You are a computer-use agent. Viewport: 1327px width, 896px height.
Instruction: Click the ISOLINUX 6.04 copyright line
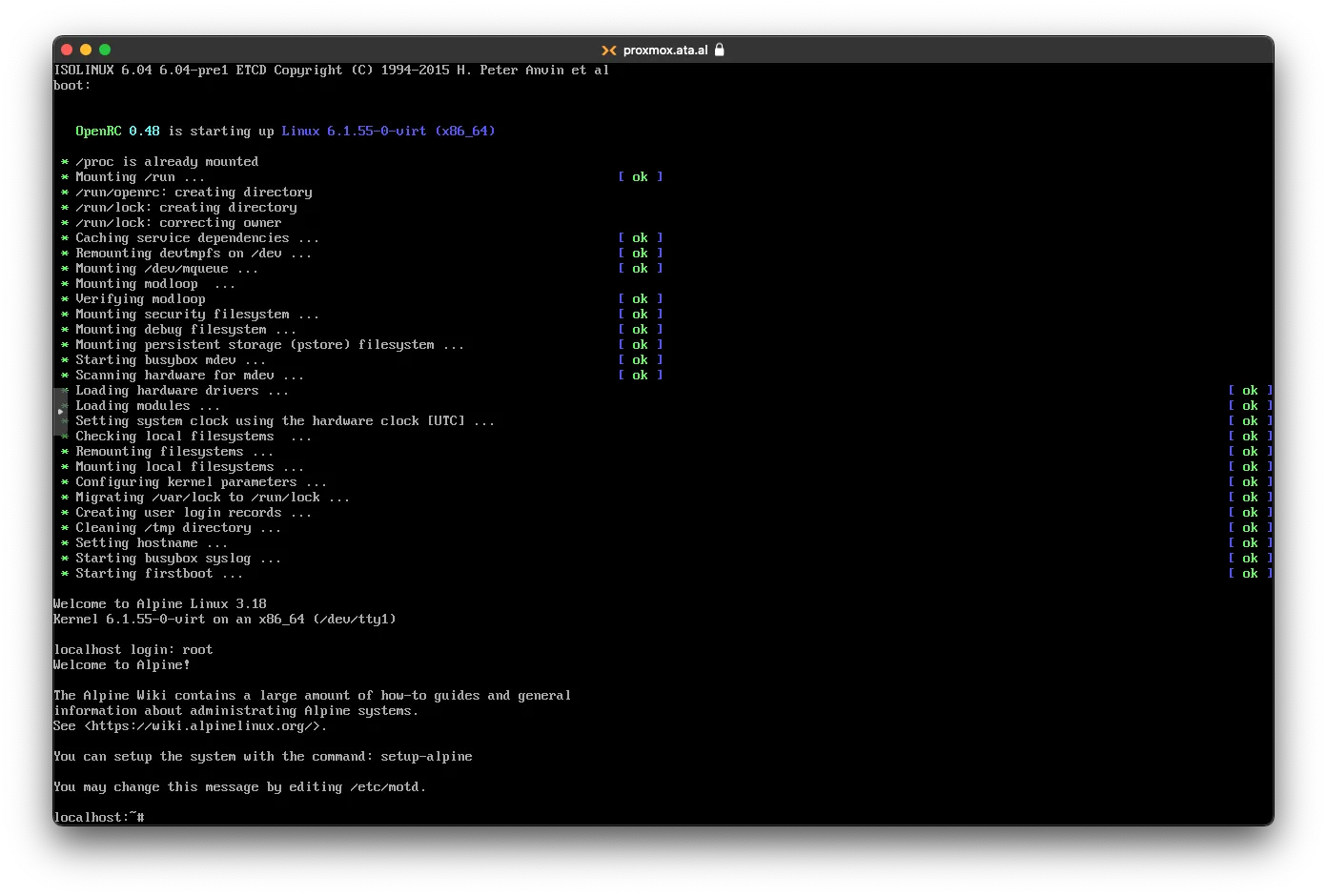click(332, 71)
